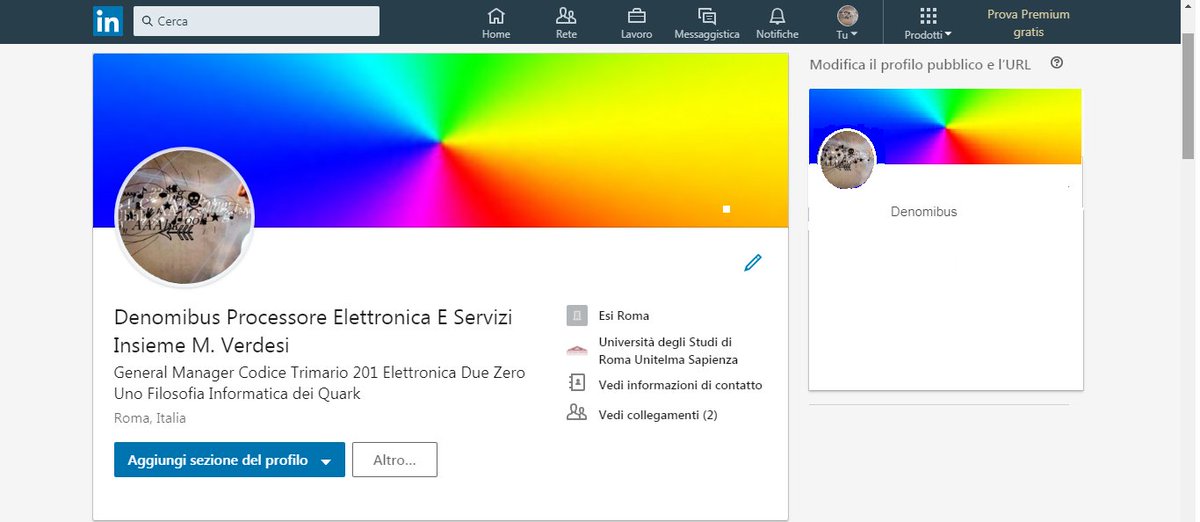
Task: Click the Esi Roma company icon
Action: point(577,316)
